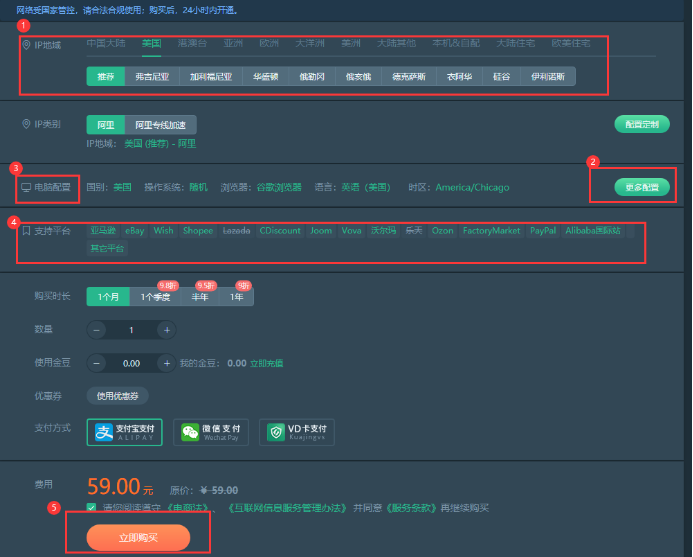Open the 大洋洲 region tab
Image resolution: width=693 pixels, height=557 pixels.
310,43
